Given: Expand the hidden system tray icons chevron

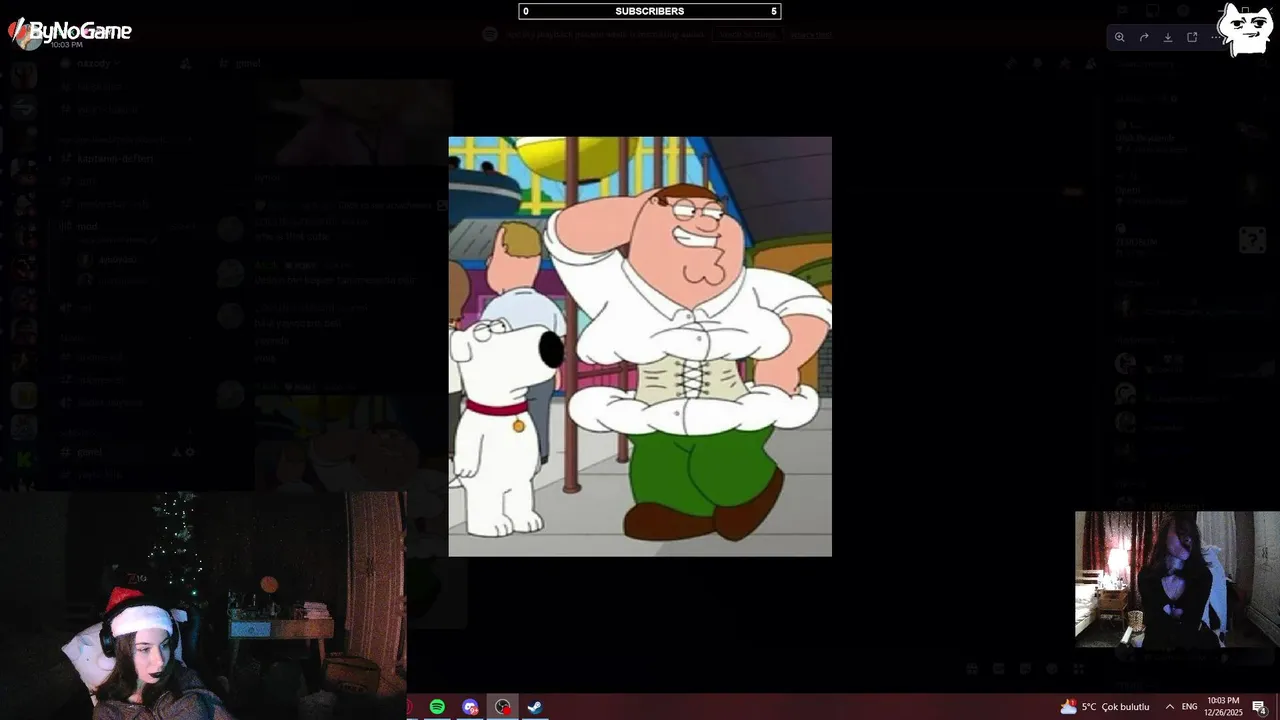Looking at the screenshot, I should coord(1169,707).
